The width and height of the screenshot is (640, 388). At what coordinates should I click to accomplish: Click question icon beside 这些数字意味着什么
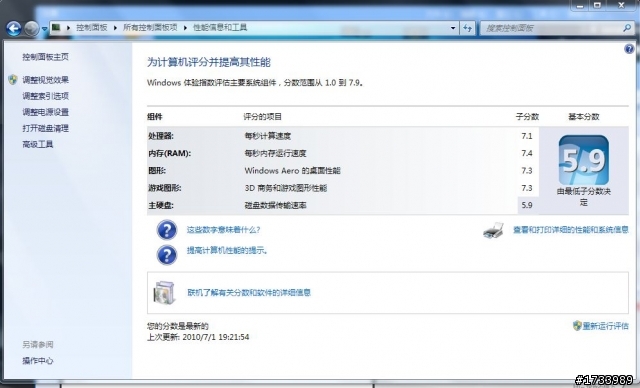click(167, 230)
